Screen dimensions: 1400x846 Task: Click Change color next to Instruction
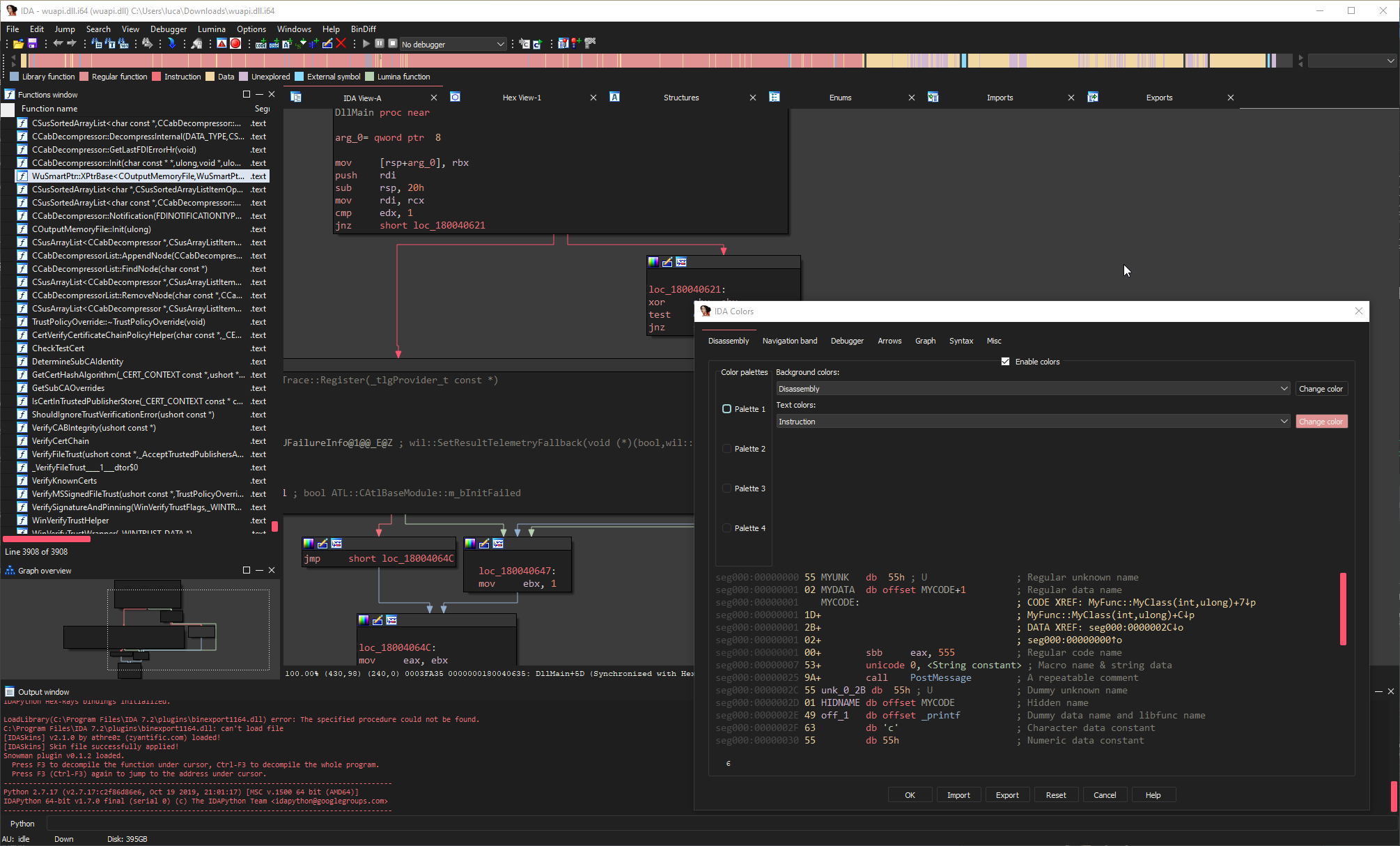[x=1321, y=421]
